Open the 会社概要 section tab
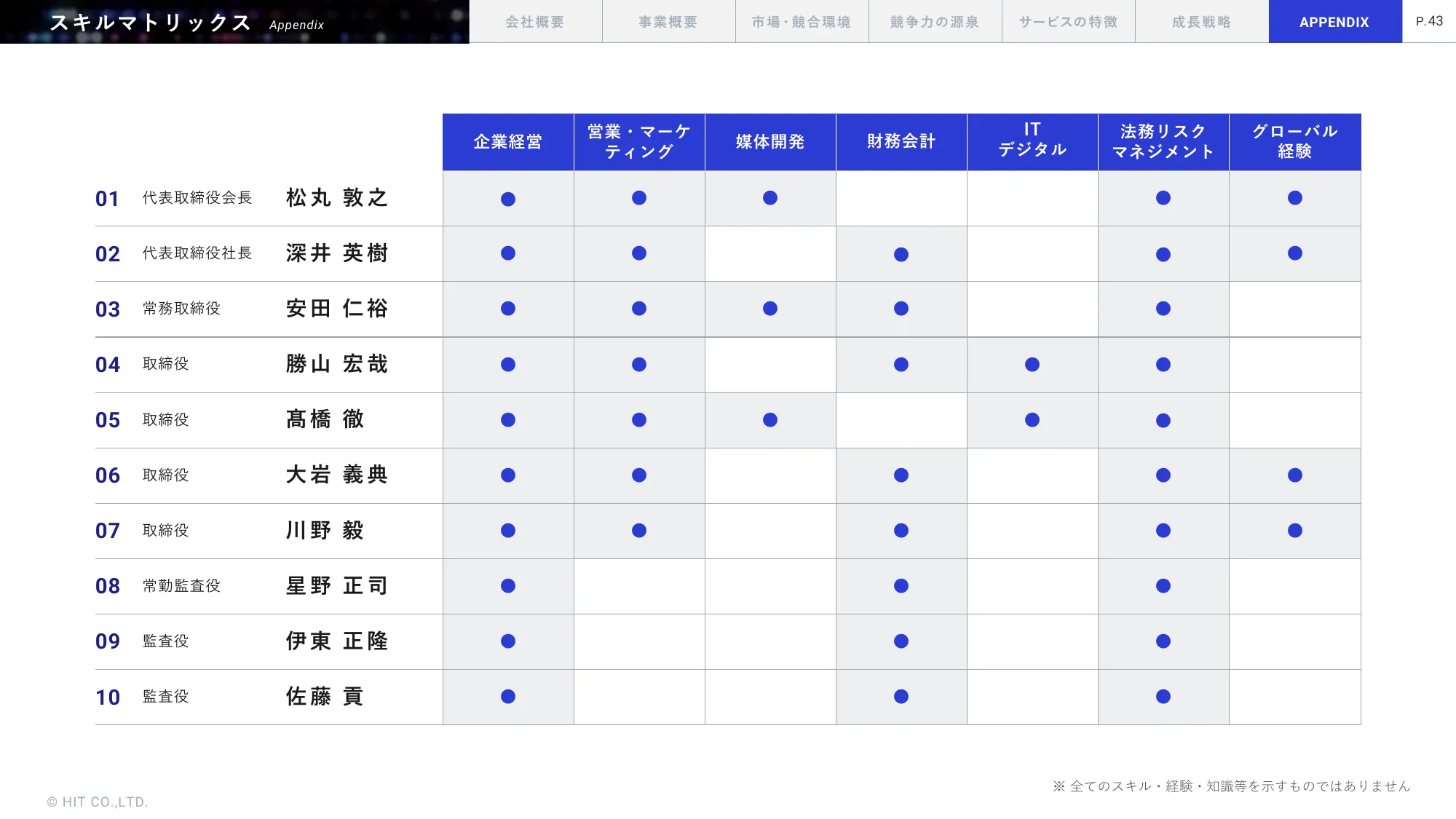The width and height of the screenshot is (1456, 819). pos(536,21)
